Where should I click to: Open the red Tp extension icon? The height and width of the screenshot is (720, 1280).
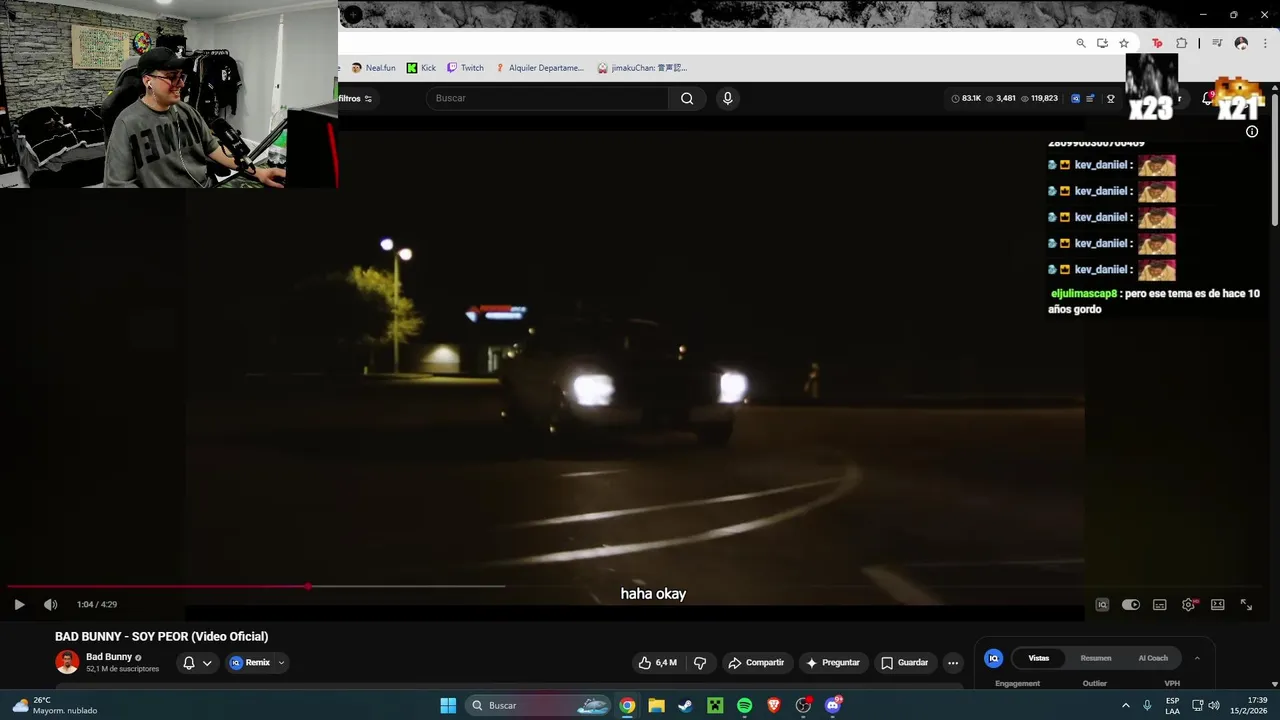click(x=1157, y=43)
